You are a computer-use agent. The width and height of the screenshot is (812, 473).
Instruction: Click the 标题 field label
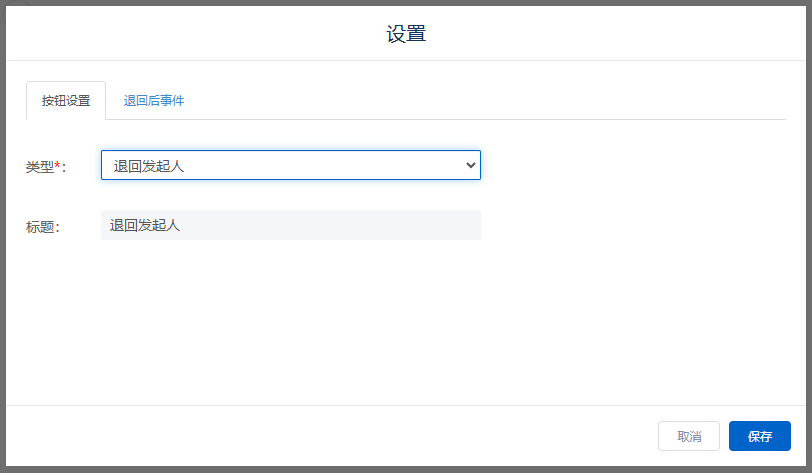(x=42, y=227)
